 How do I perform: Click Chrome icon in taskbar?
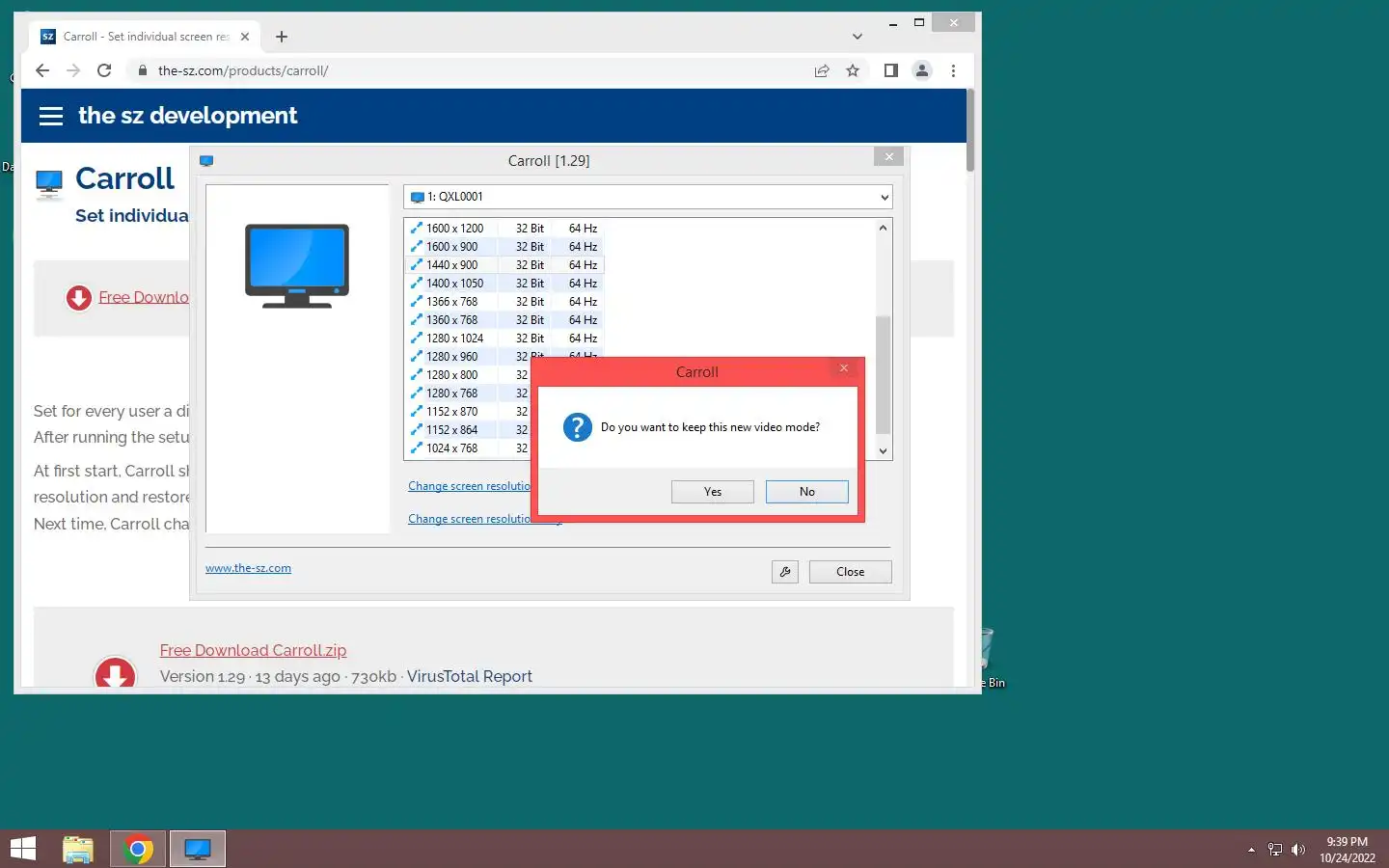point(138,849)
